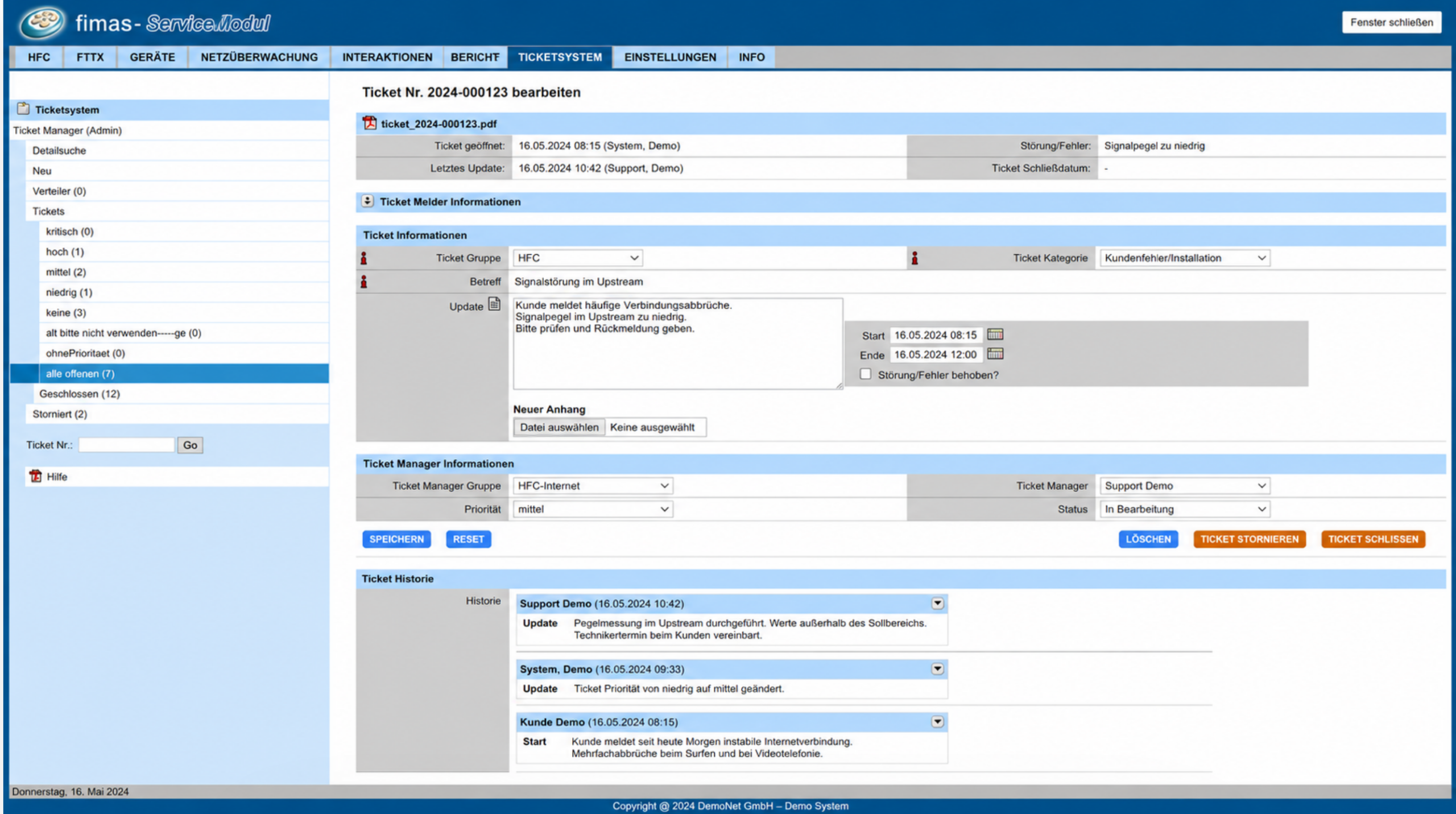Click the Ticketsystem folder icon in sidebar

pyautogui.click(x=23, y=109)
